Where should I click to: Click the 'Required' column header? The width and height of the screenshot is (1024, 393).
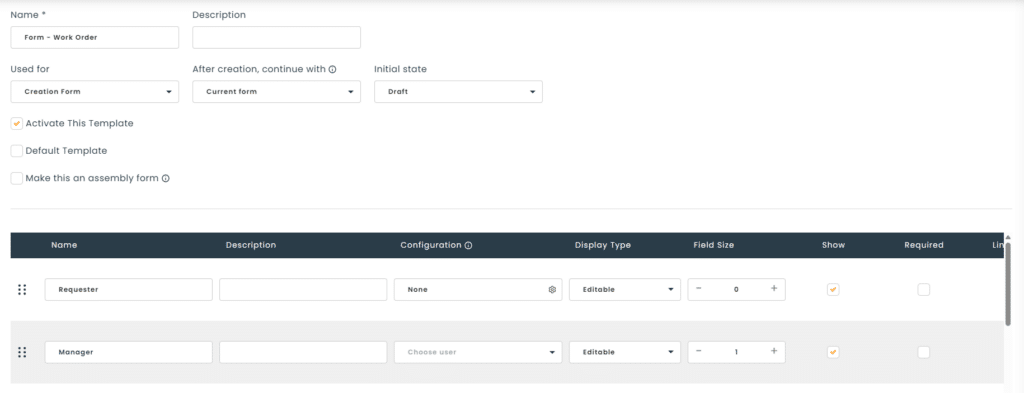point(924,245)
